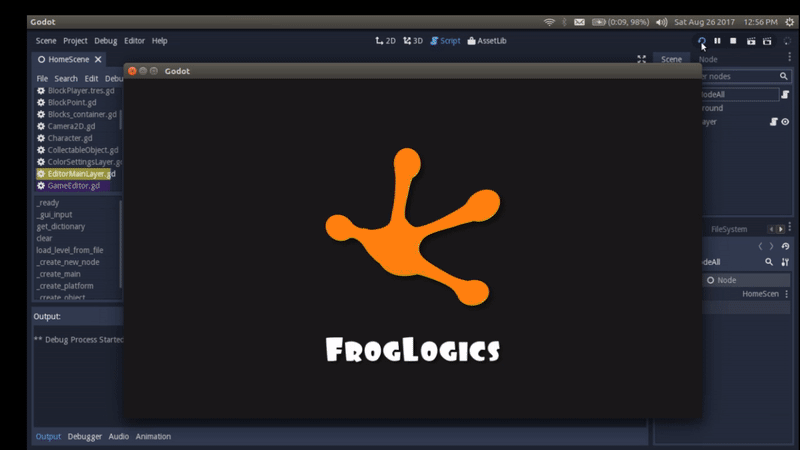Open the script editor Search menu

tap(66, 79)
